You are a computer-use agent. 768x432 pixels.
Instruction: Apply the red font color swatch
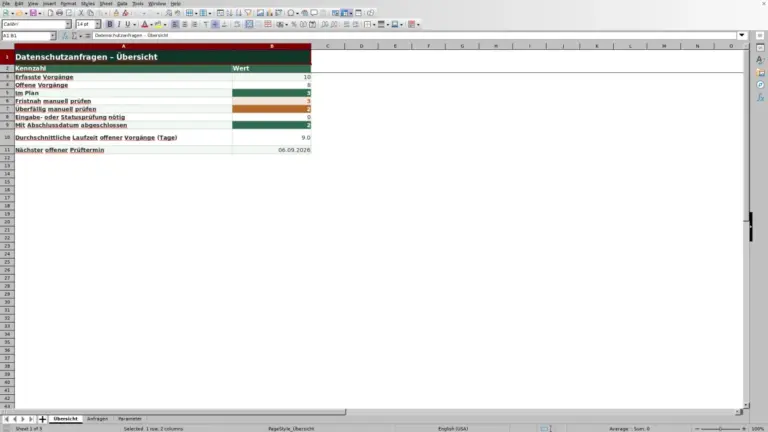pyautogui.click(x=144, y=24)
